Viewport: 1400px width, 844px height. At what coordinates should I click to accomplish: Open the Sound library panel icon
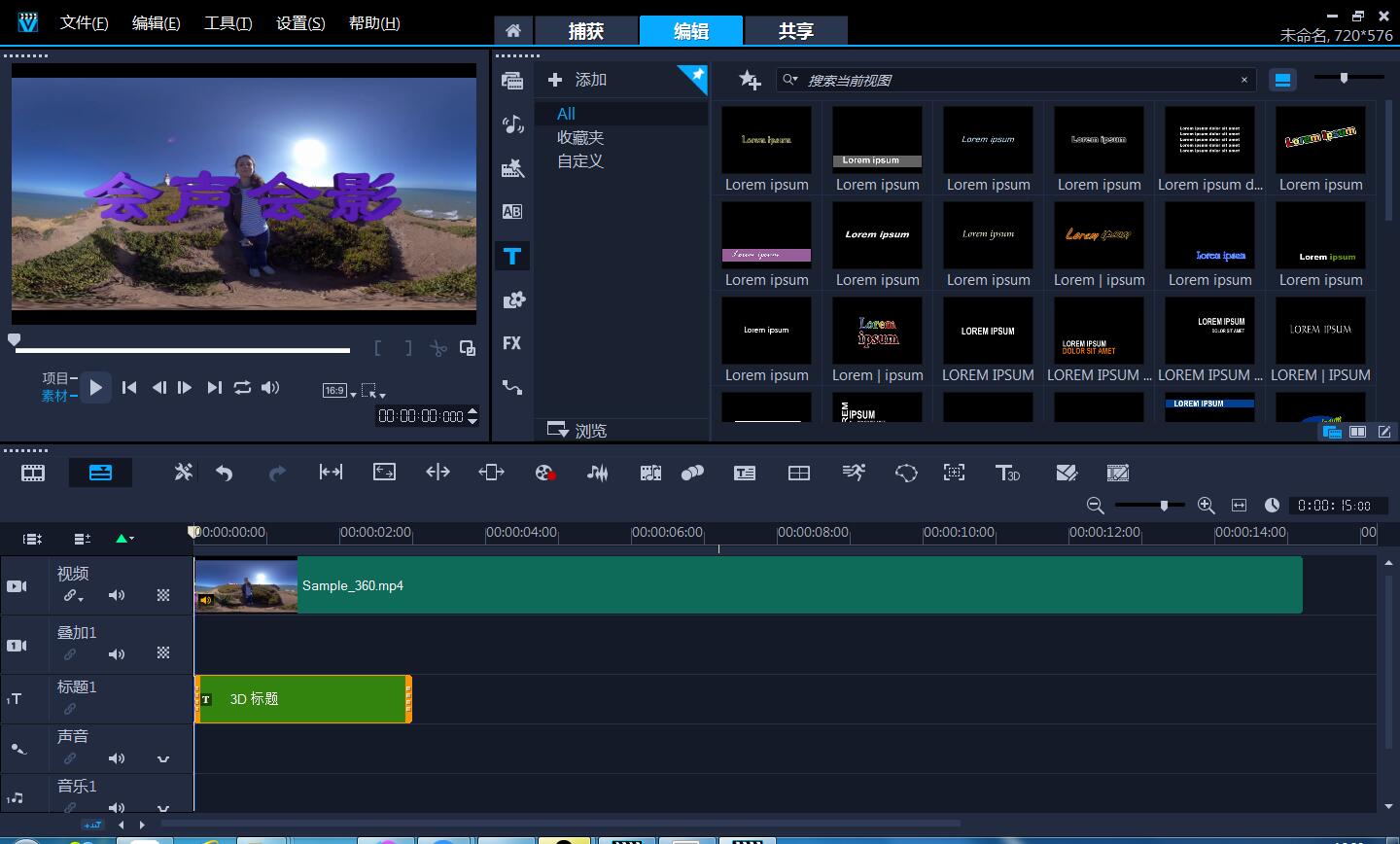(512, 124)
